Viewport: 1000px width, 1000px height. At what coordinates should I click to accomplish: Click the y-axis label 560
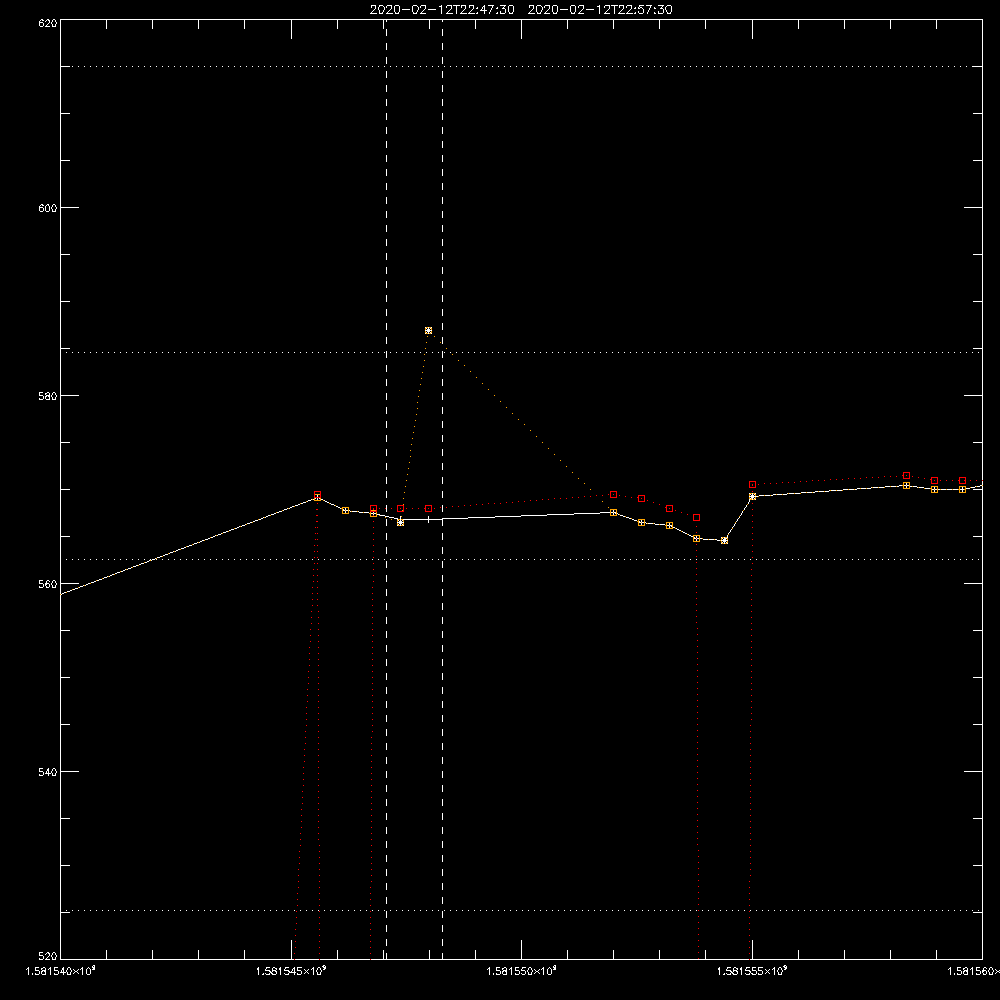[x=48, y=584]
